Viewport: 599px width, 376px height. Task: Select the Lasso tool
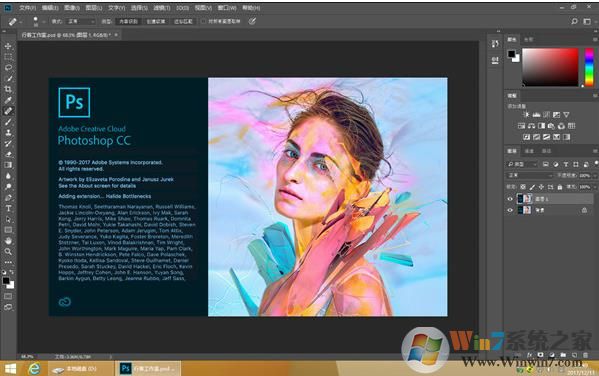tap(8, 68)
